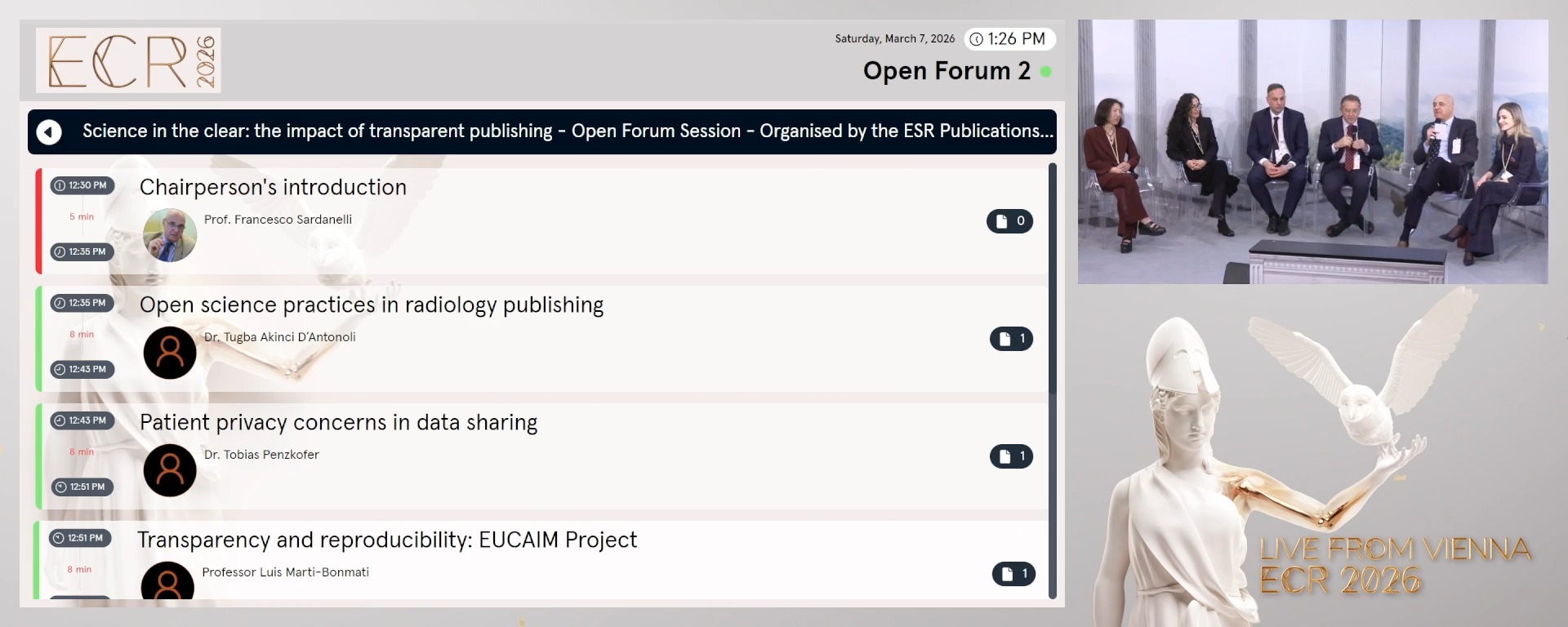This screenshot has width=1568, height=627.
Task: Click the '12:35 PM' end time under Chairperson's introduction
Action: 82,251
